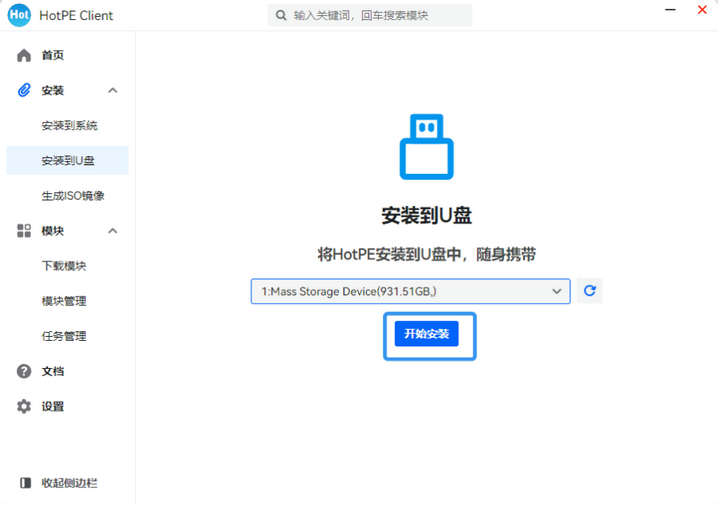The image size is (720, 506).
Task: Click the HotPE logo icon
Action: click(19, 15)
